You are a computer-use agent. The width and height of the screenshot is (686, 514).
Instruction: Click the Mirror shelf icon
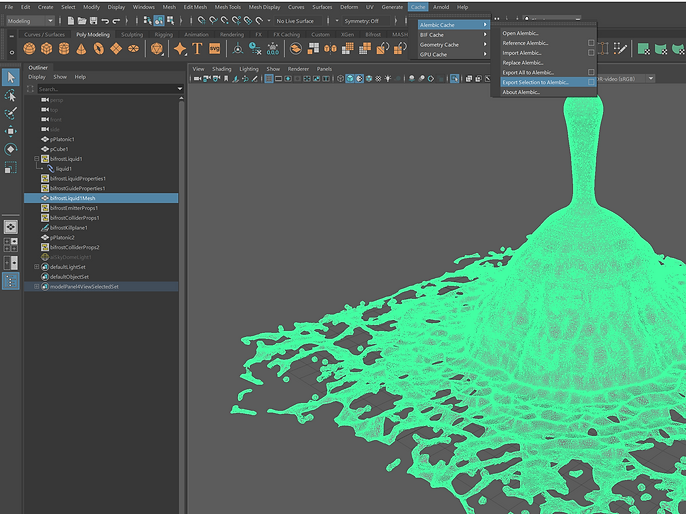pyautogui.click(x=330, y=49)
